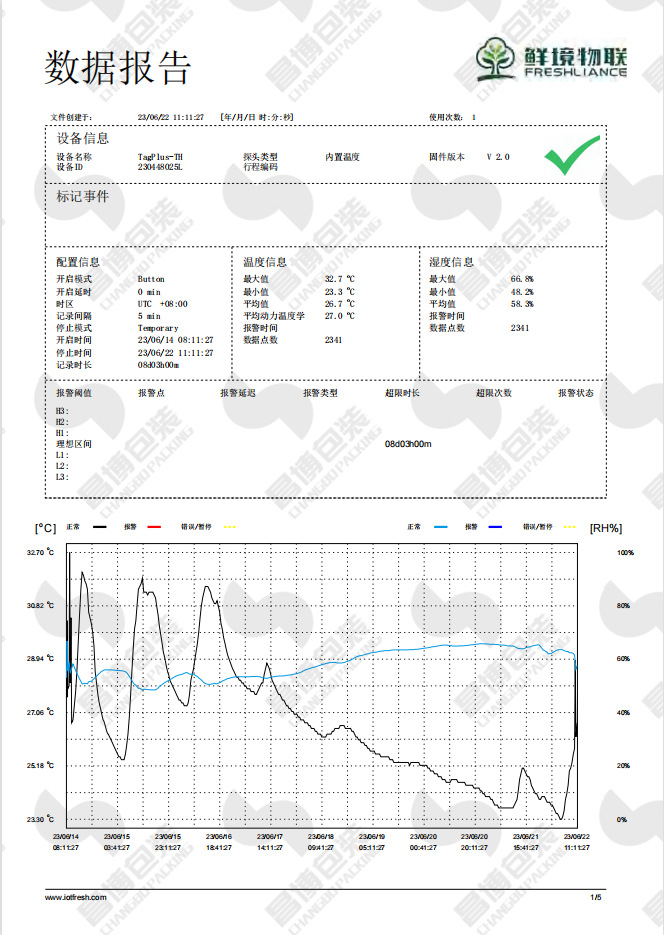Click max temperature value 32.7 ℃
This screenshot has width=664, height=935.
(x=340, y=279)
